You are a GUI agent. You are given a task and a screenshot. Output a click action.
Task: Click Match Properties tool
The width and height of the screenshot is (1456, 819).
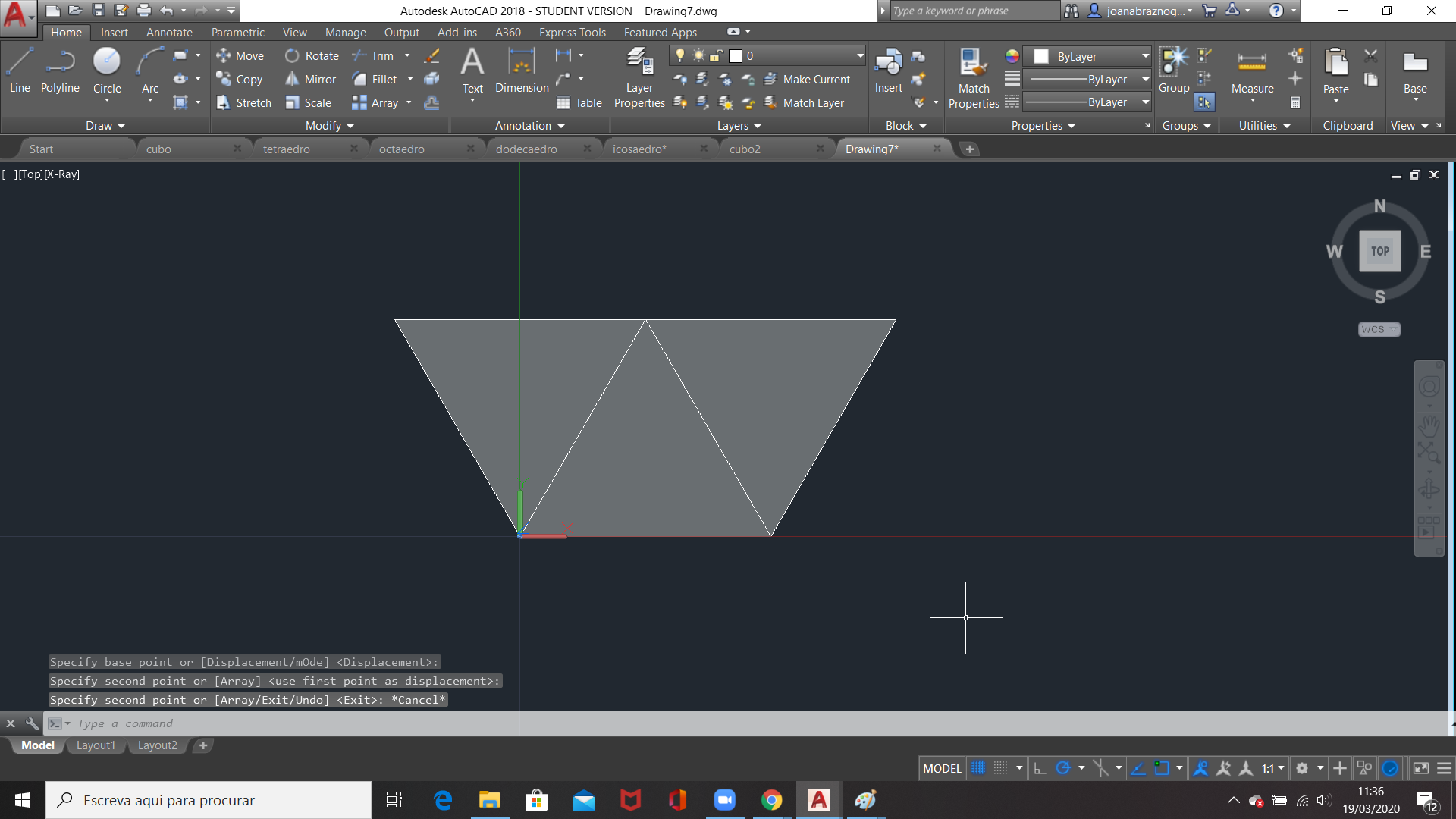[x=974, y=77]
